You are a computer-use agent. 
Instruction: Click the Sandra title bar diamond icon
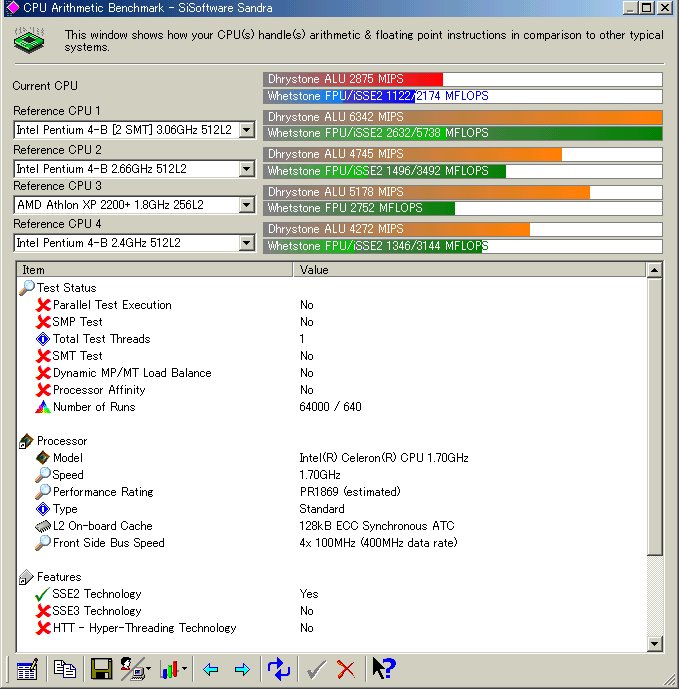(12, 7)
